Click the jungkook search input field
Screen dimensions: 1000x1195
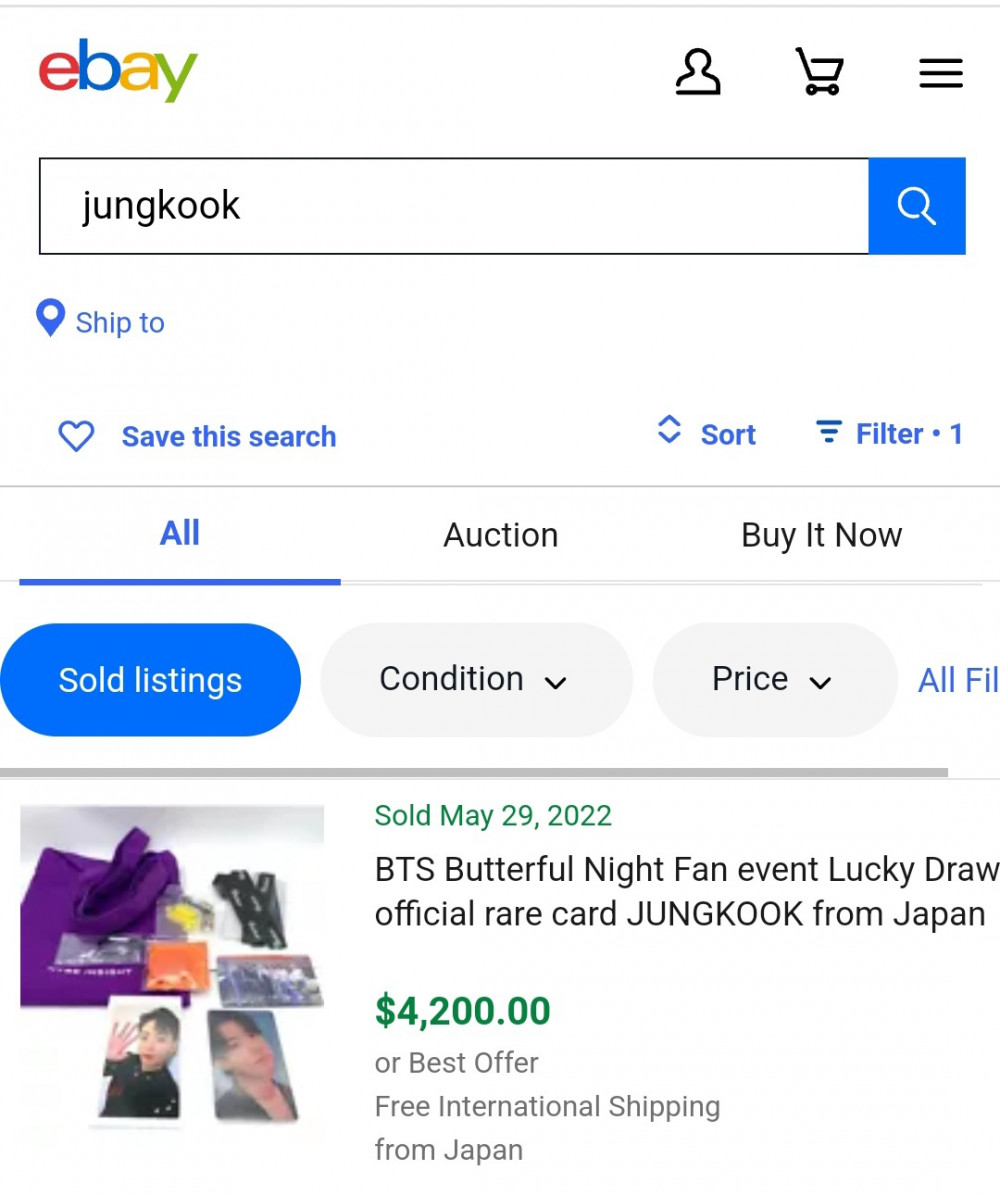click(454, 206)
